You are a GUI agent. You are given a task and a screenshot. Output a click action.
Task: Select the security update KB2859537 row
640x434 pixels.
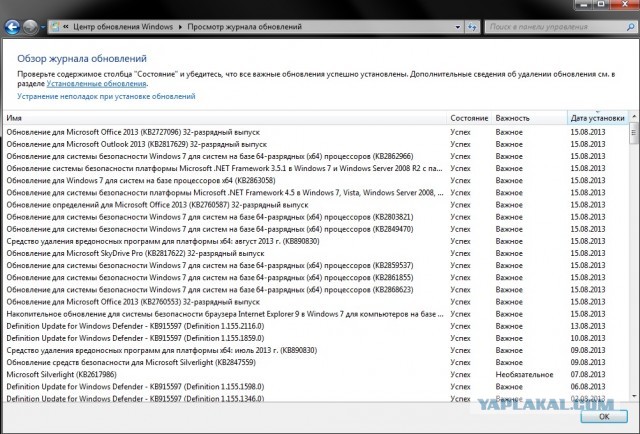316,265
